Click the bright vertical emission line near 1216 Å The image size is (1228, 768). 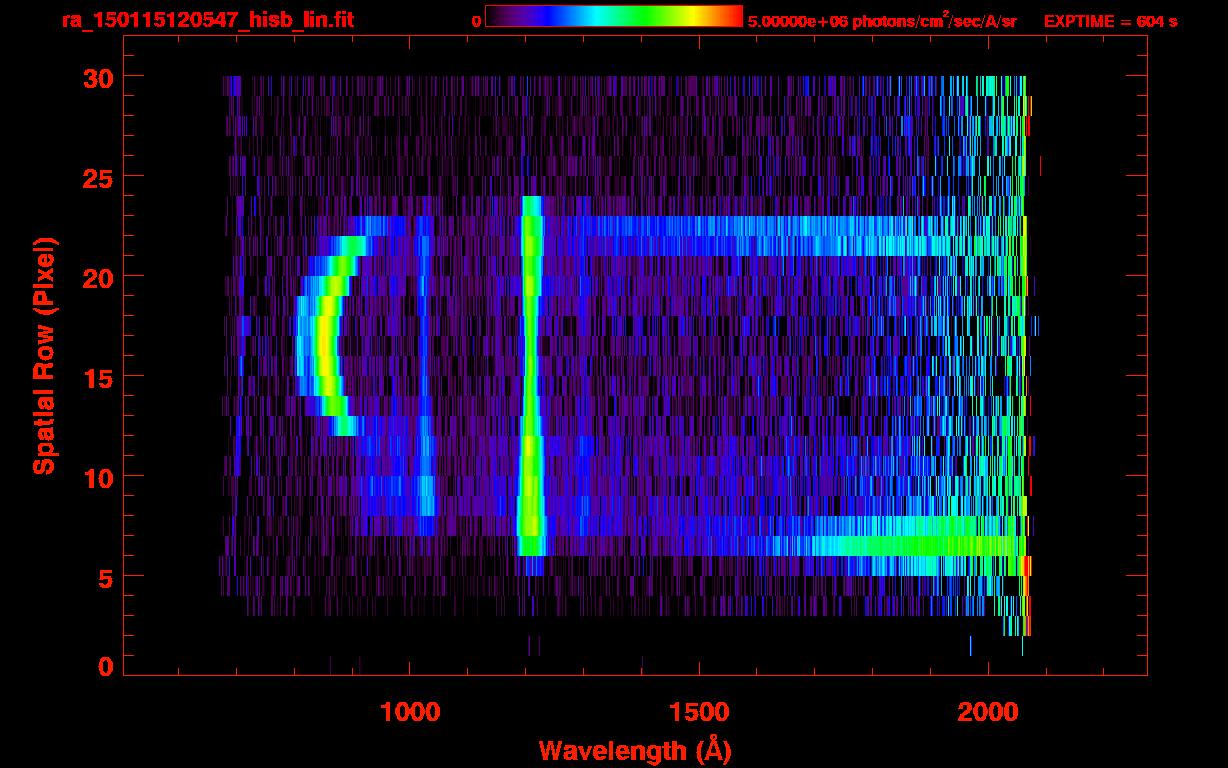point(530,380)
